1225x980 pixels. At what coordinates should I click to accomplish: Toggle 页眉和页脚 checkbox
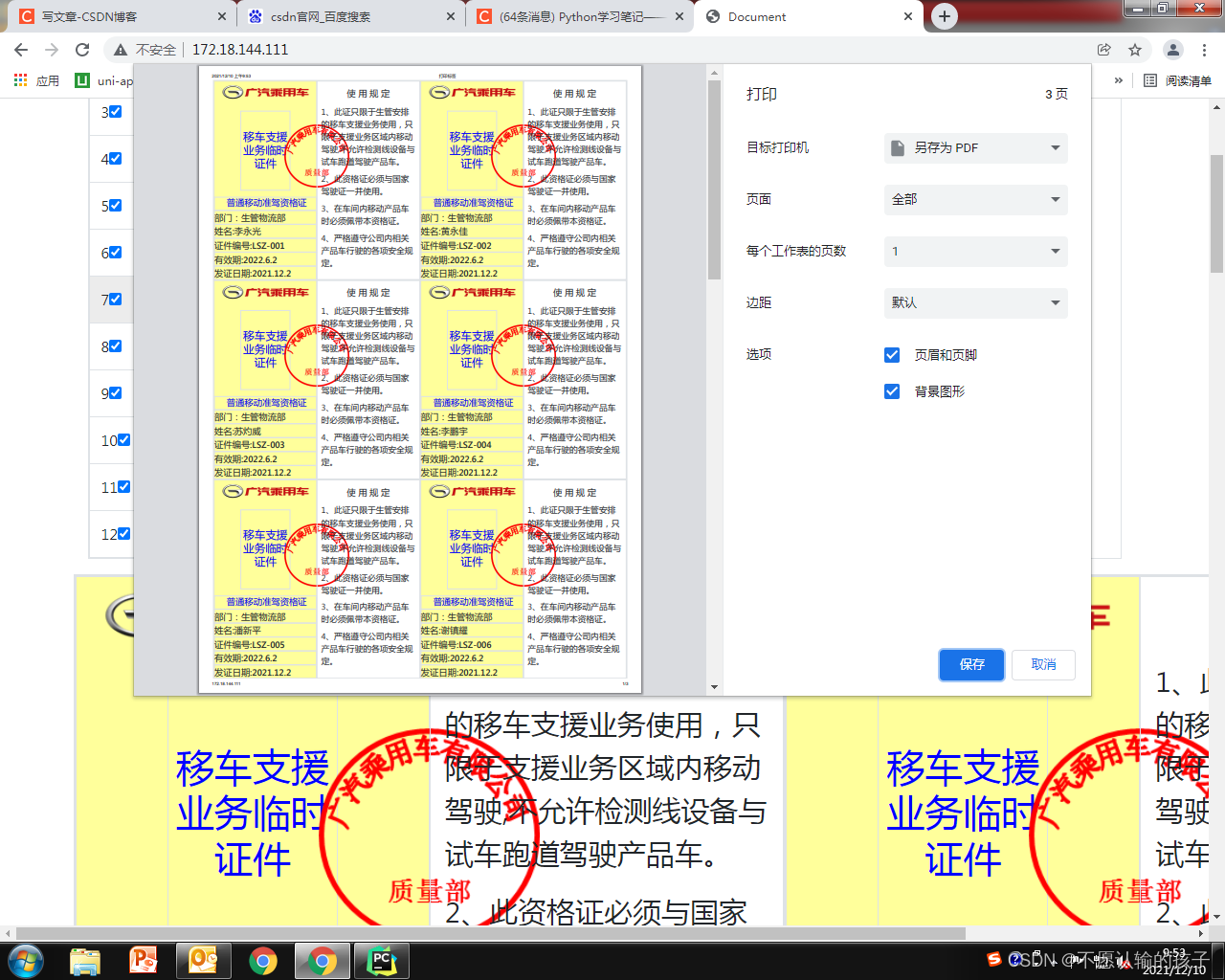892,355
